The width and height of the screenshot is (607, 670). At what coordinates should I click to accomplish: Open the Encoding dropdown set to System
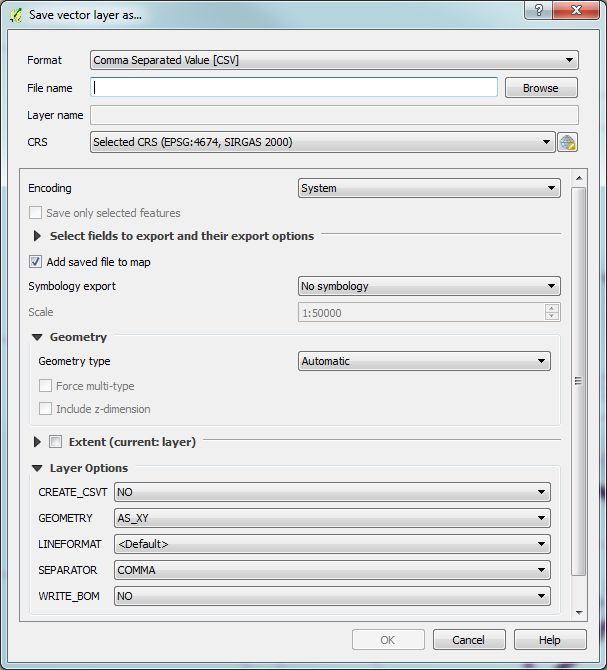[429, 188]
